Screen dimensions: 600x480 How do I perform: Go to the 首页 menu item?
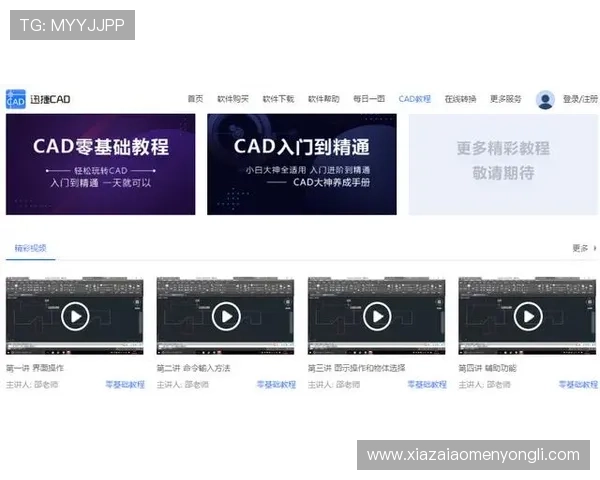(195, 99)
